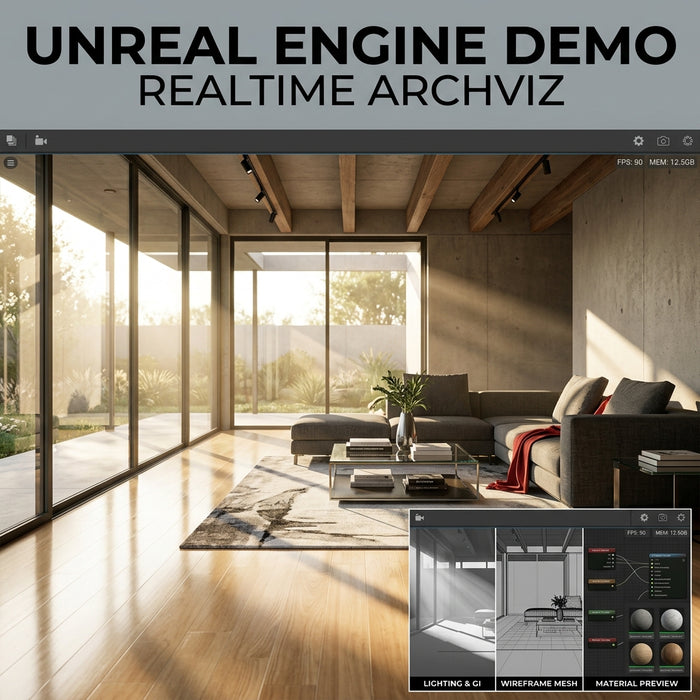Select the white plaster material sphere
The height and width of the screenshot is (700, 700).
[671, 620]
